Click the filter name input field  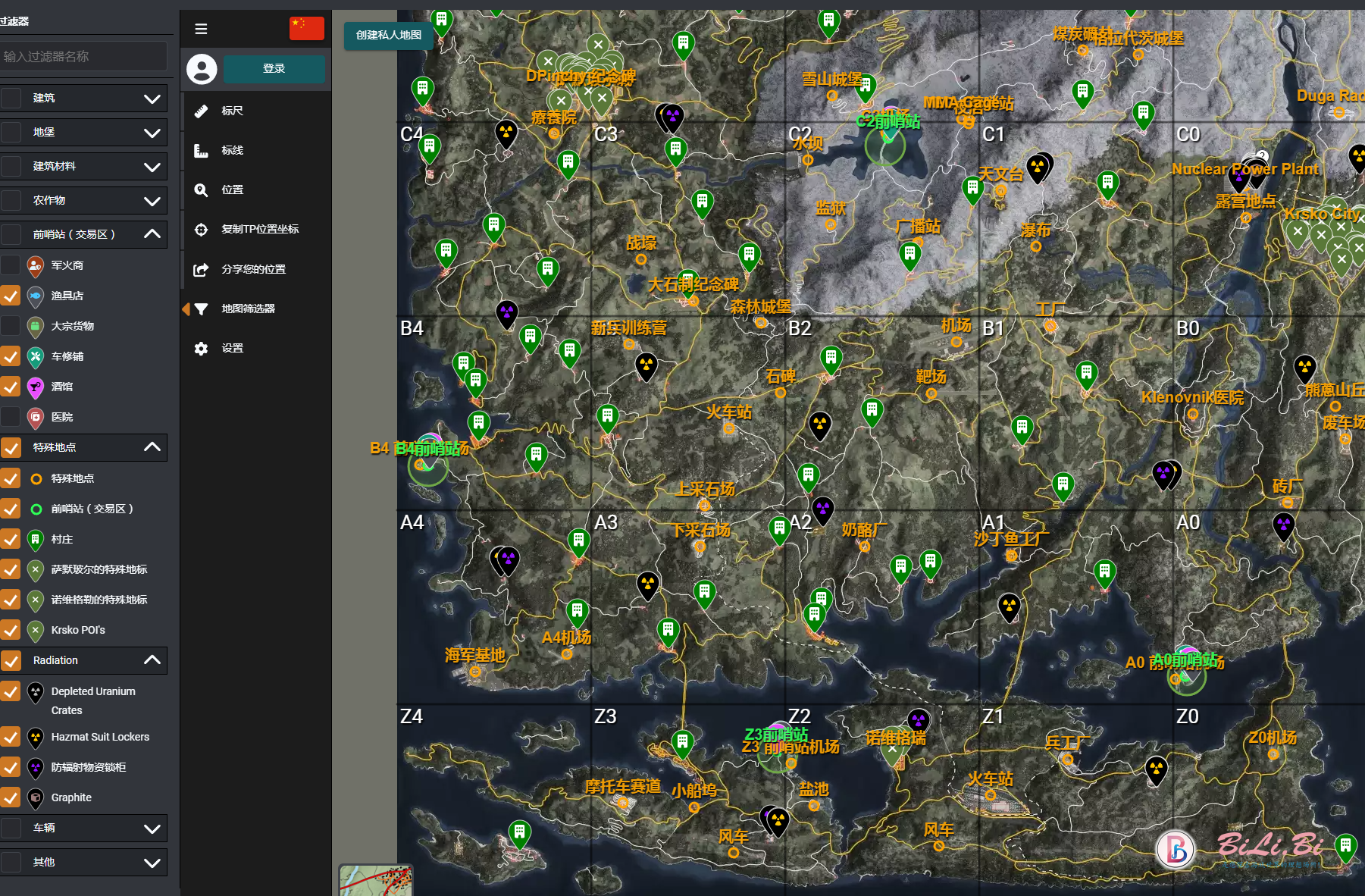click(x=83, y=56)
